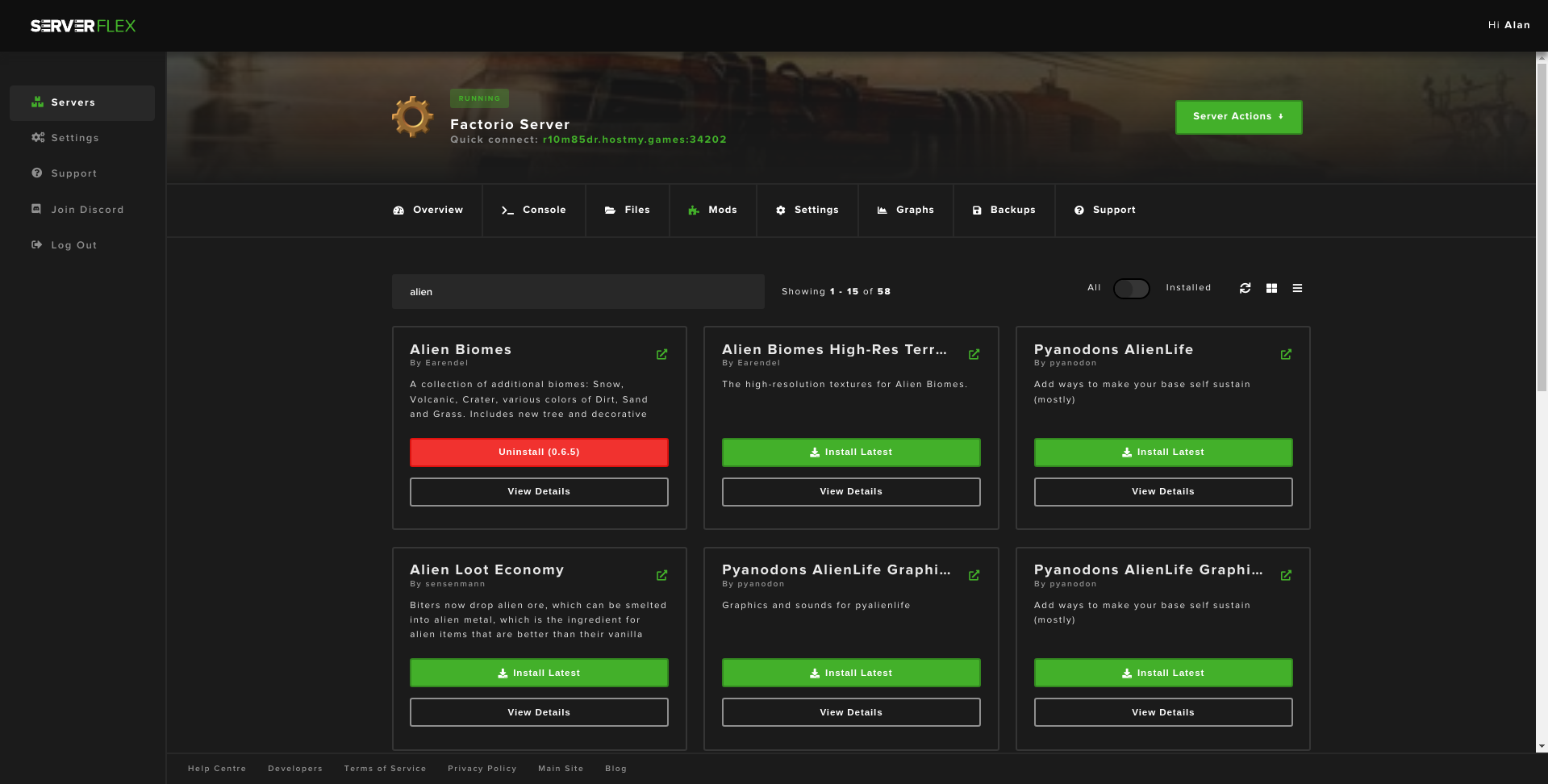Switch to grid view layout
This screenshot has height=784, width=1548.
point(1271,288)
